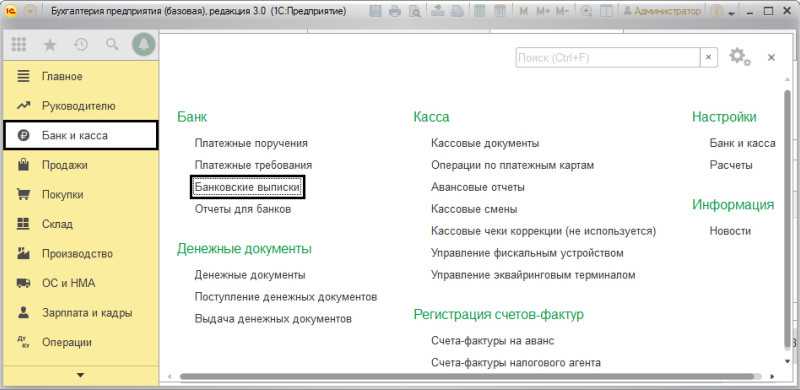This screenshot has height=390, width=800.
Task: Close the function menu with the X
Action: pyautogui.click(x=771, y=58)
